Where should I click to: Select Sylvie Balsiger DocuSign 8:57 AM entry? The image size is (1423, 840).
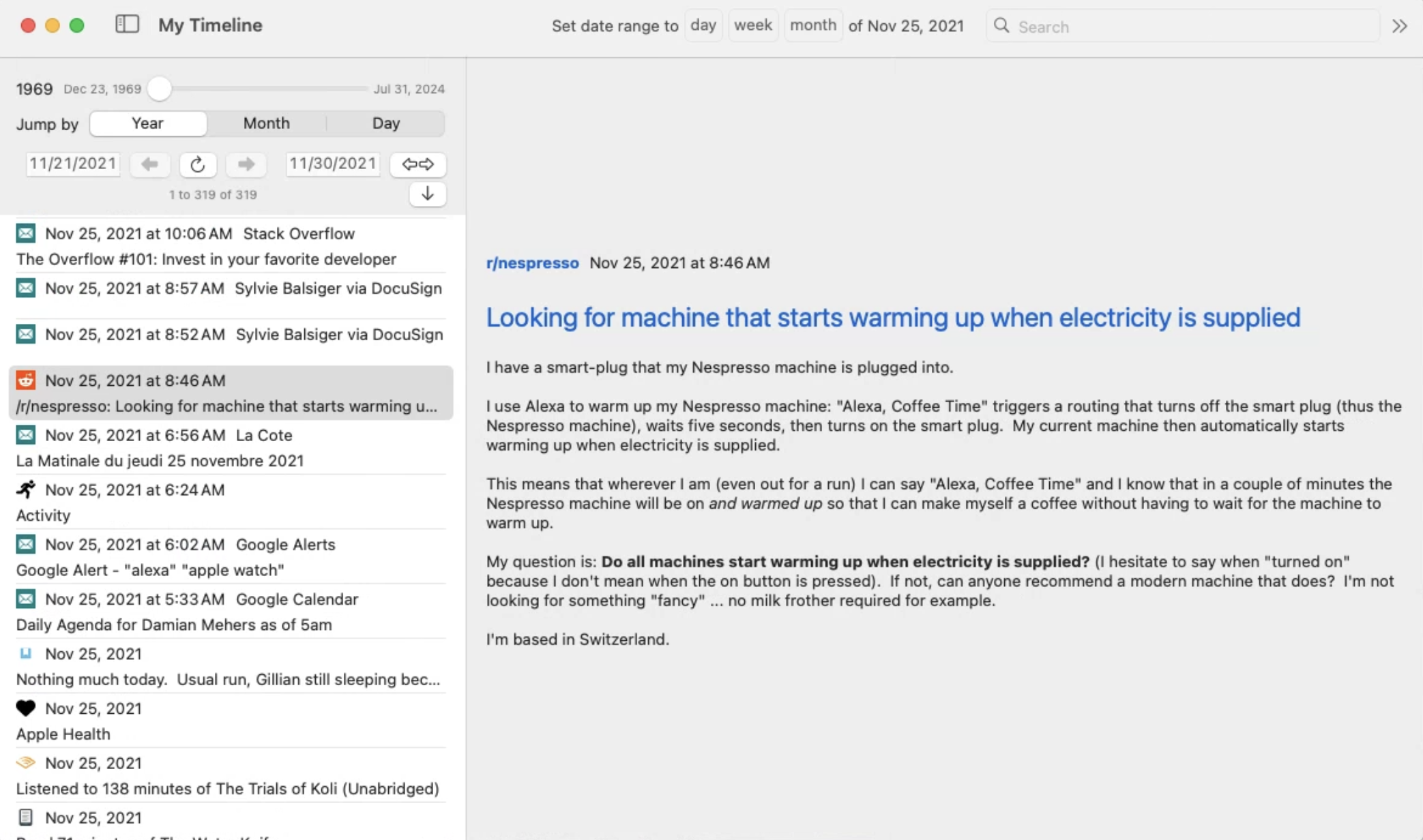tap(231, 297)
